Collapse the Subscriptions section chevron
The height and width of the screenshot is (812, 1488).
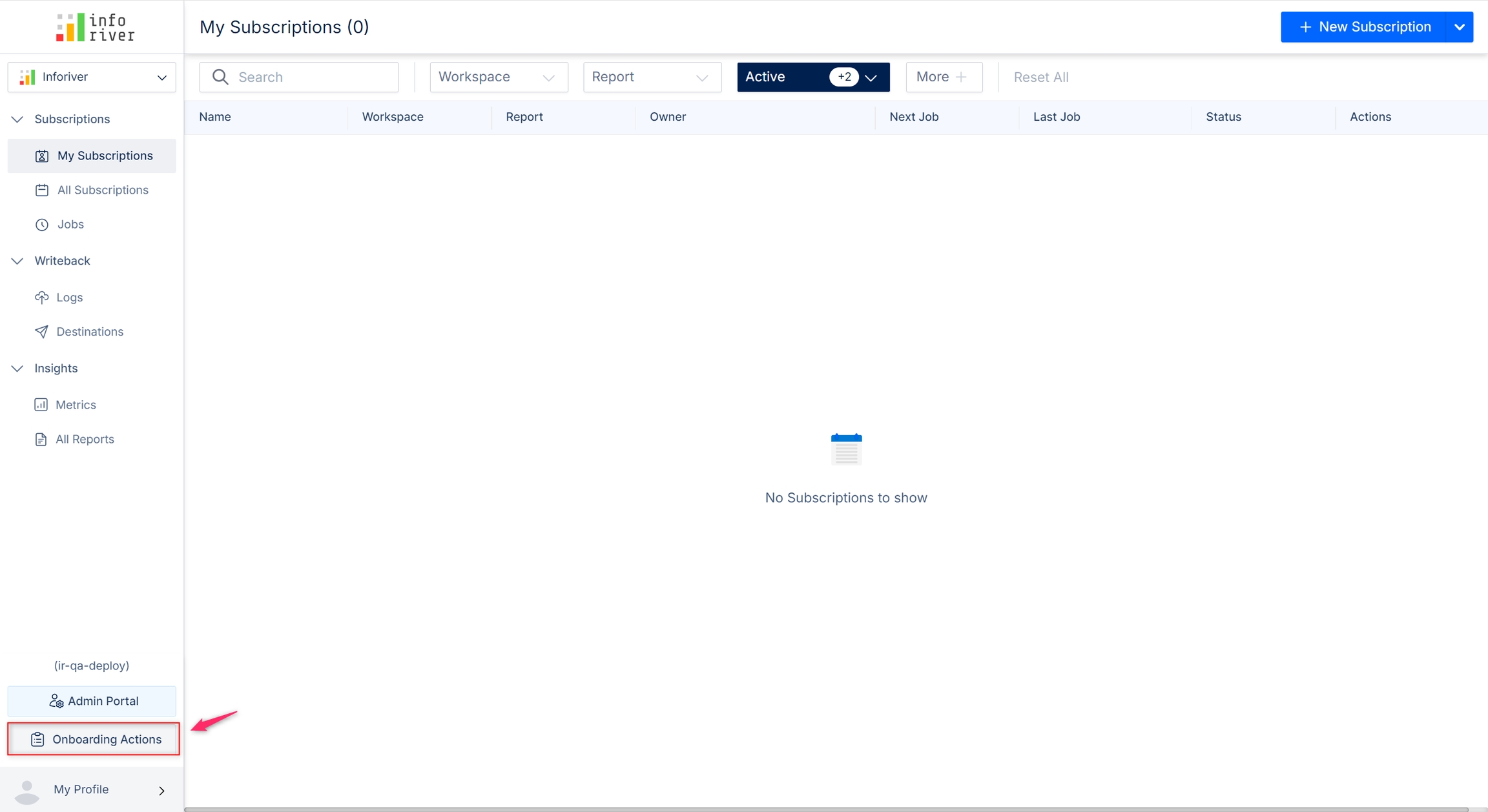[x=17, y=119]
